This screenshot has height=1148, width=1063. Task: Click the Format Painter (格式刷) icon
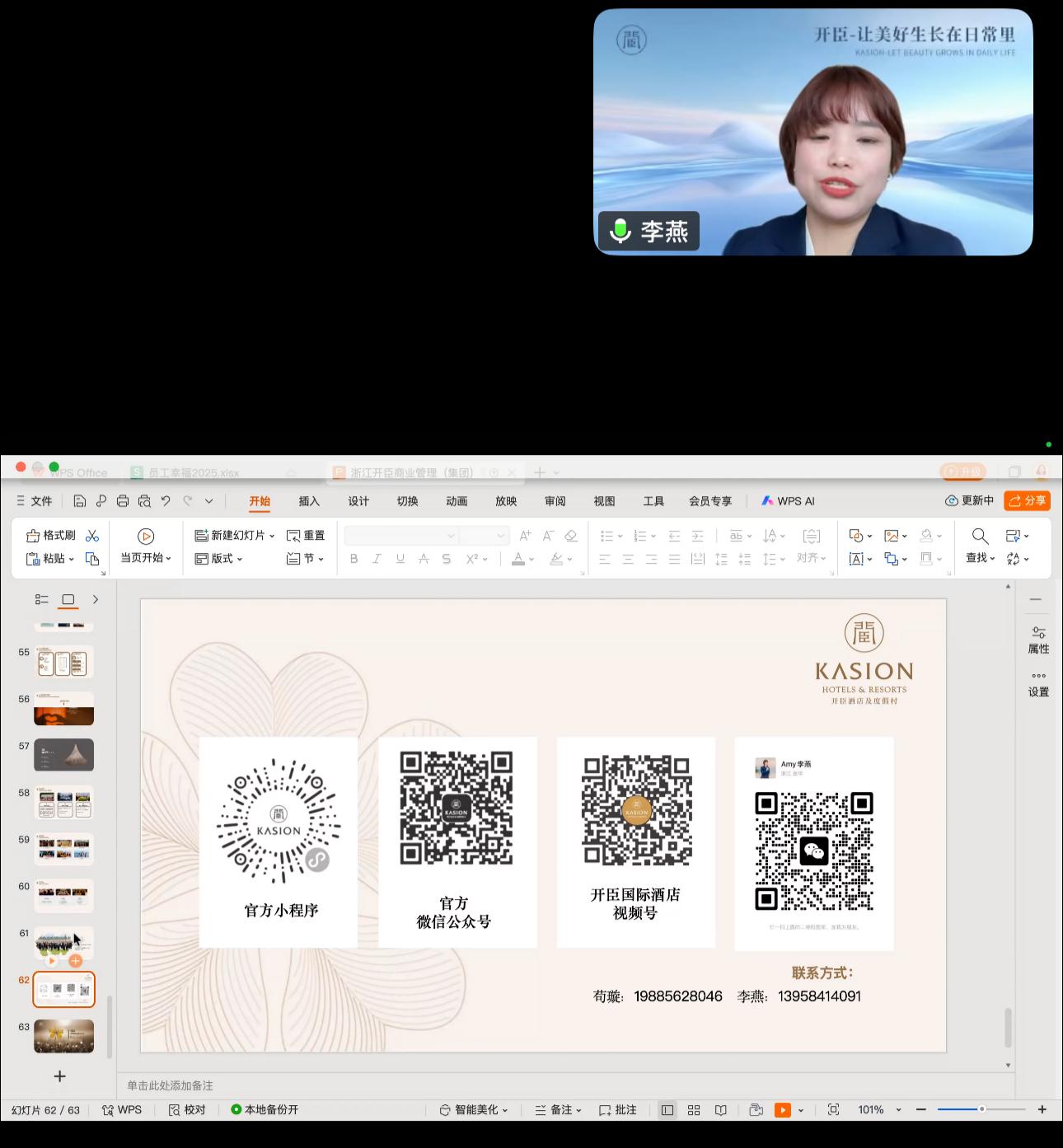tap(33, 536)
